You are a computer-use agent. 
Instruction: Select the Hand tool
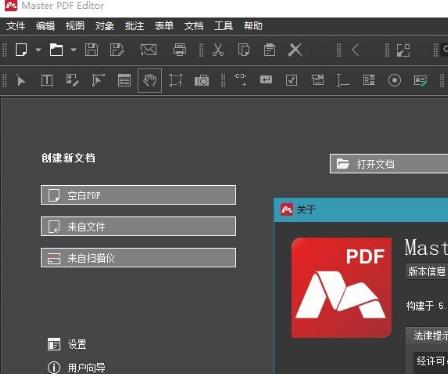[x=150, y=80]
